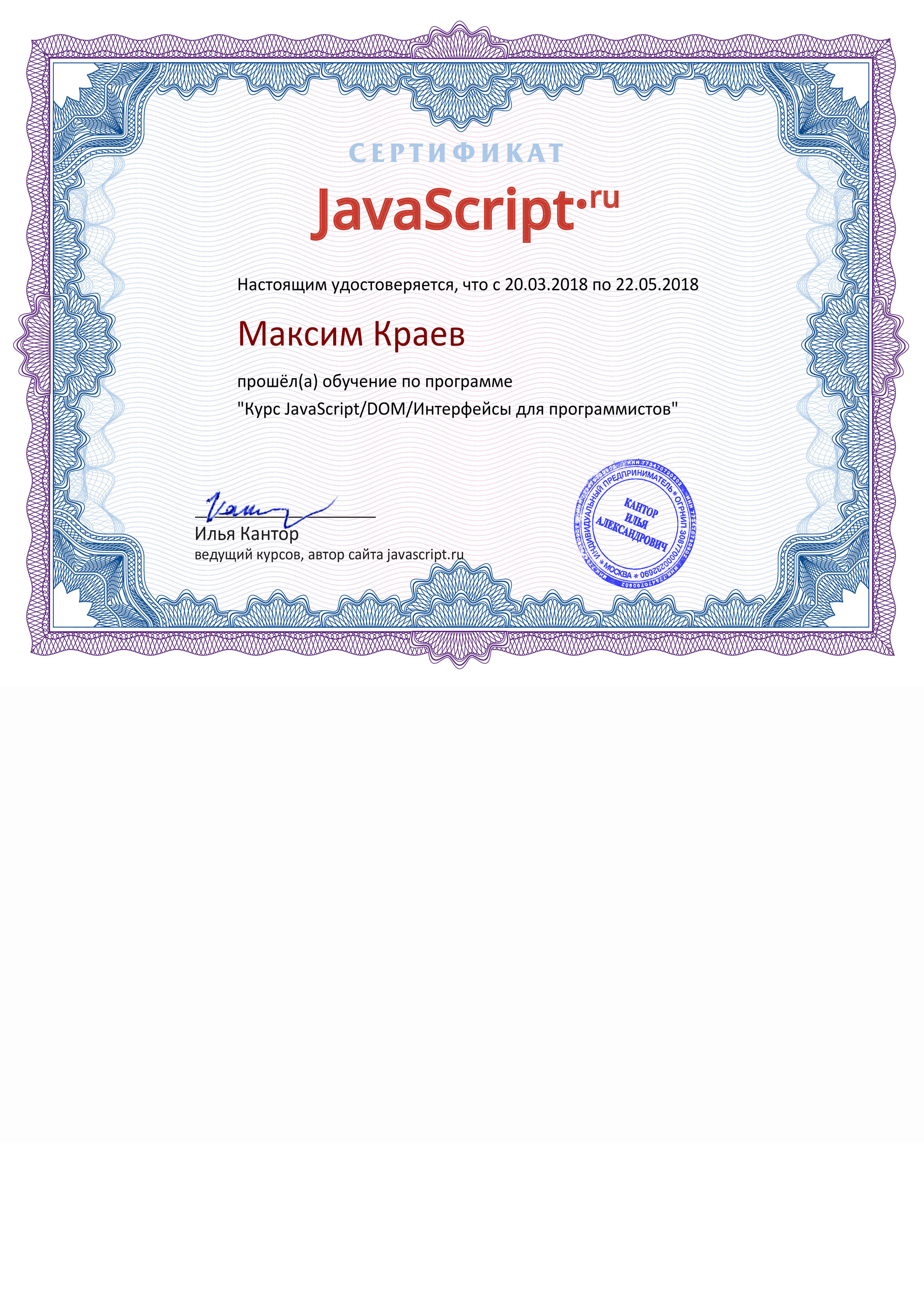Click 'Настоящим удостоверяется' text
Viewport: 924px width, 1304px height.
pyautogui.click(x=345, y=285)
